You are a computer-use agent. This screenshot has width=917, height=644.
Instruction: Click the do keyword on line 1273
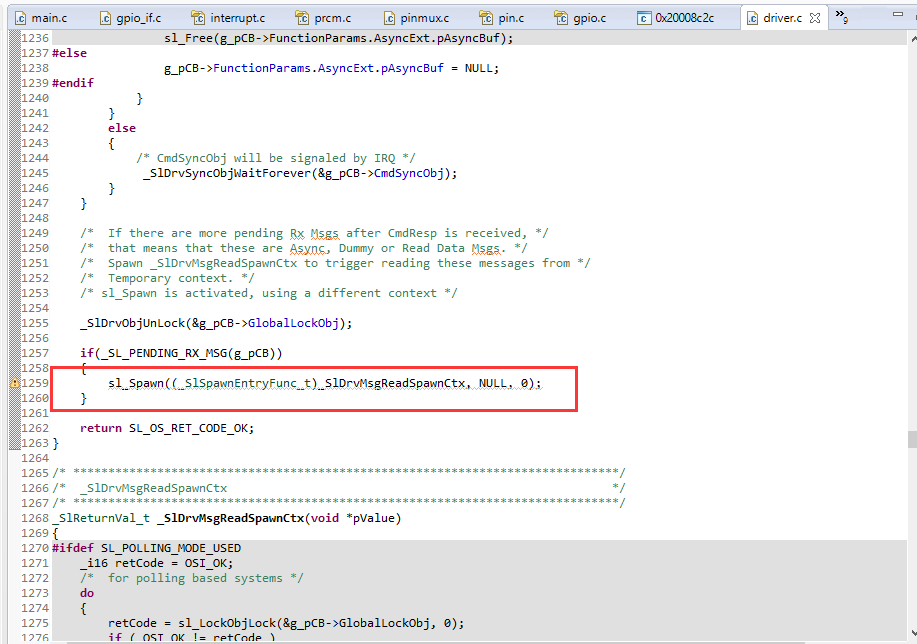(87, 593)
